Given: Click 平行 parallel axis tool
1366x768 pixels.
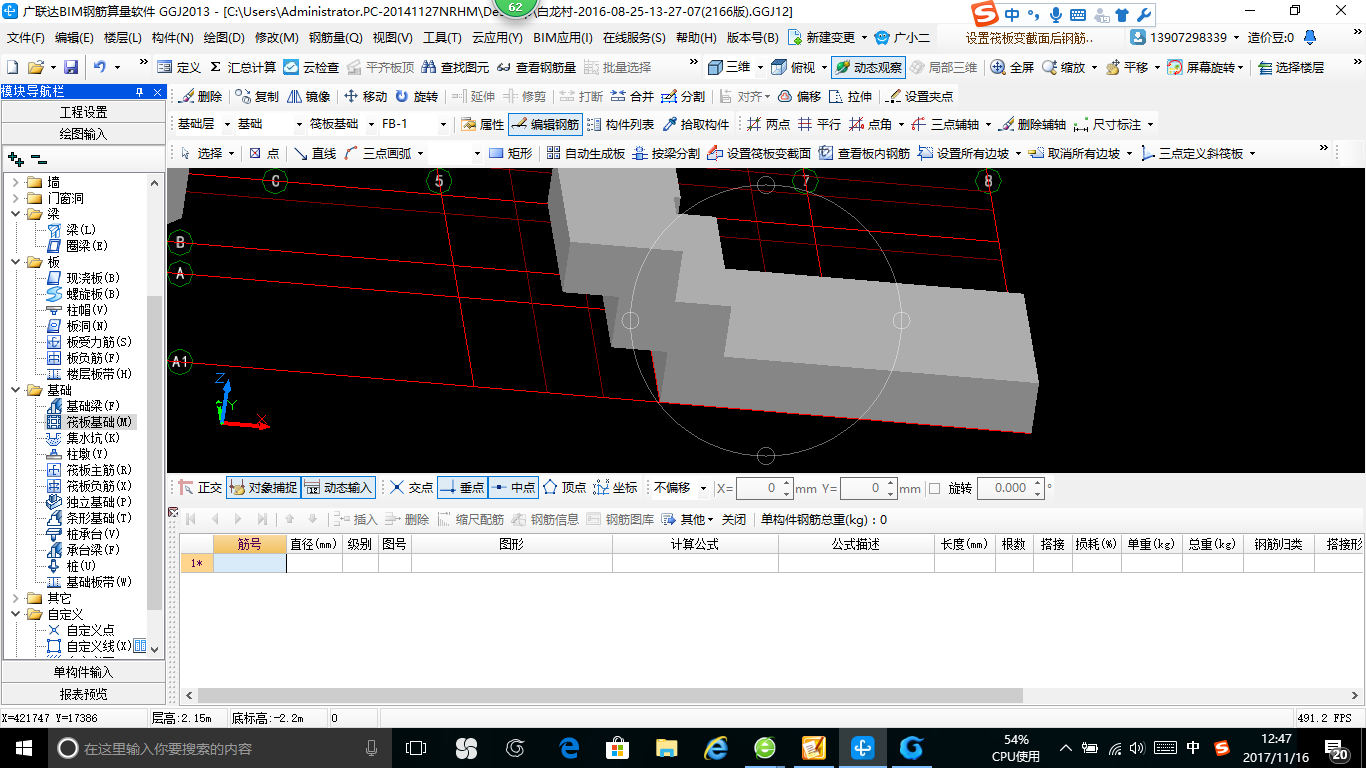Looking at the screenshot, I should [819, 125].
